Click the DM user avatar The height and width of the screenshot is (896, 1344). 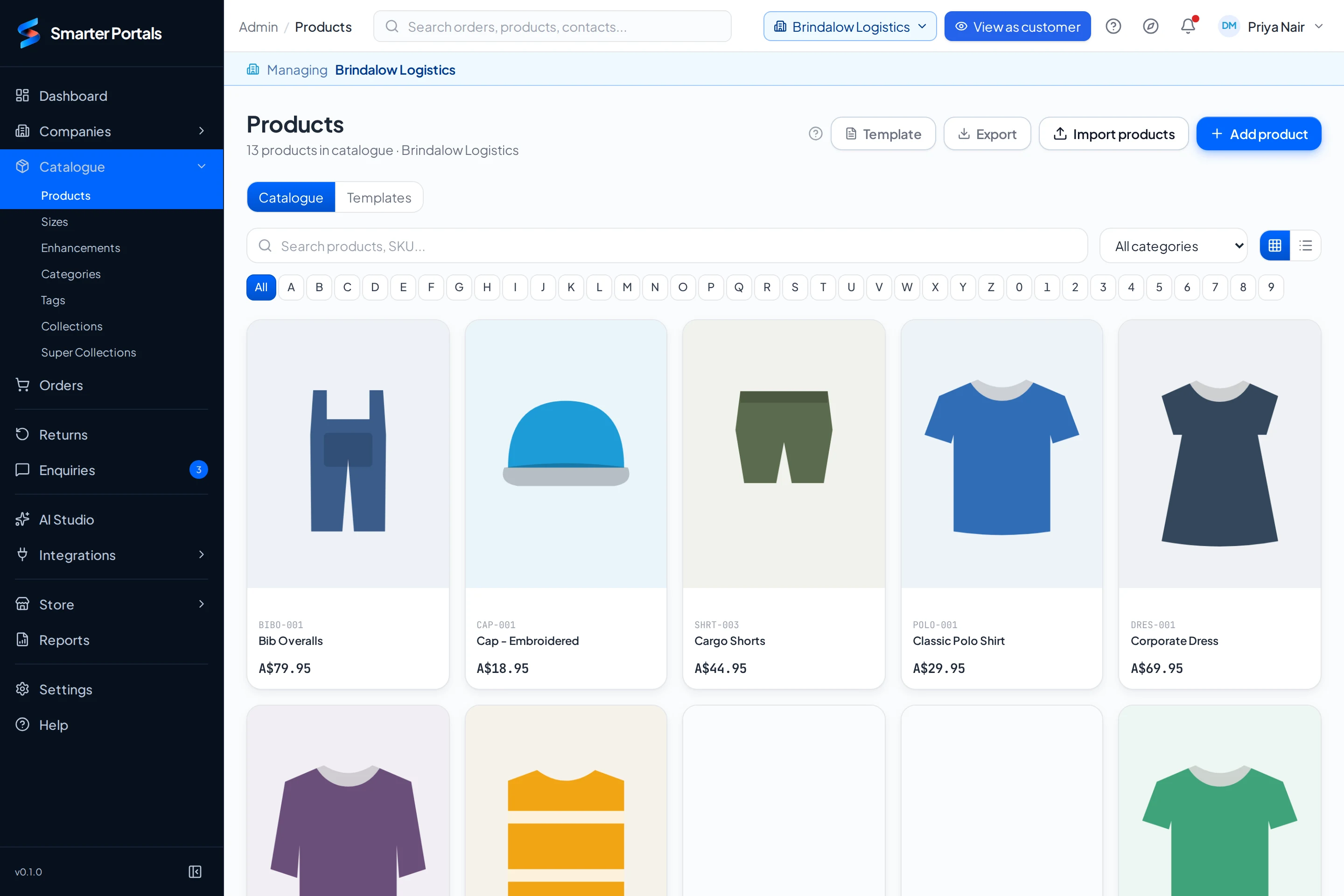click(1229, 26)
